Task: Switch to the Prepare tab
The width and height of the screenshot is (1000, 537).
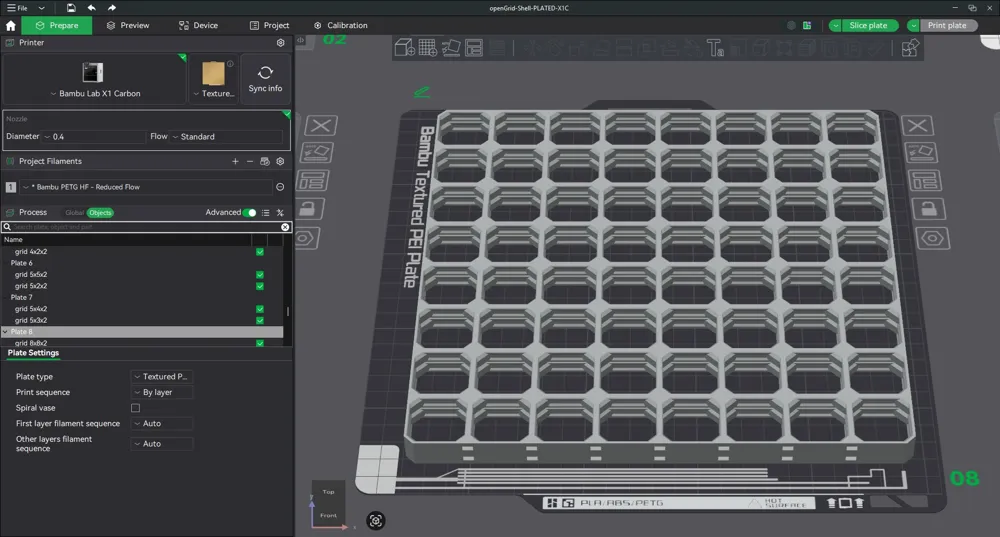Action: pos(57,26)
